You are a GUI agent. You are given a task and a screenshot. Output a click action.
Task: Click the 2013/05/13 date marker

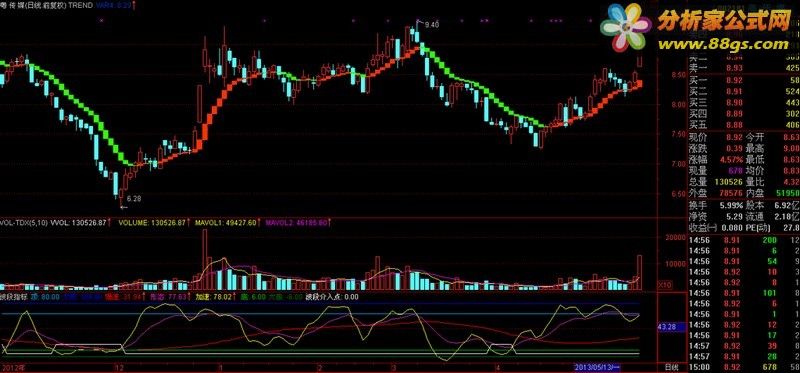click(597, 367)
